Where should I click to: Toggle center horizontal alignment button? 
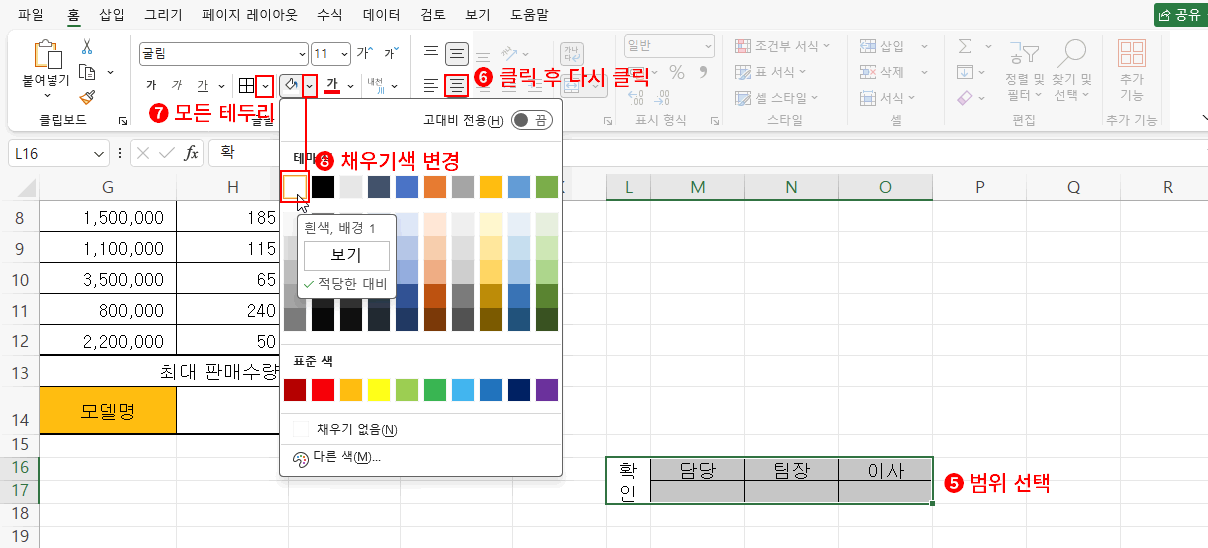pyautogui.click(x=457, y=85)
